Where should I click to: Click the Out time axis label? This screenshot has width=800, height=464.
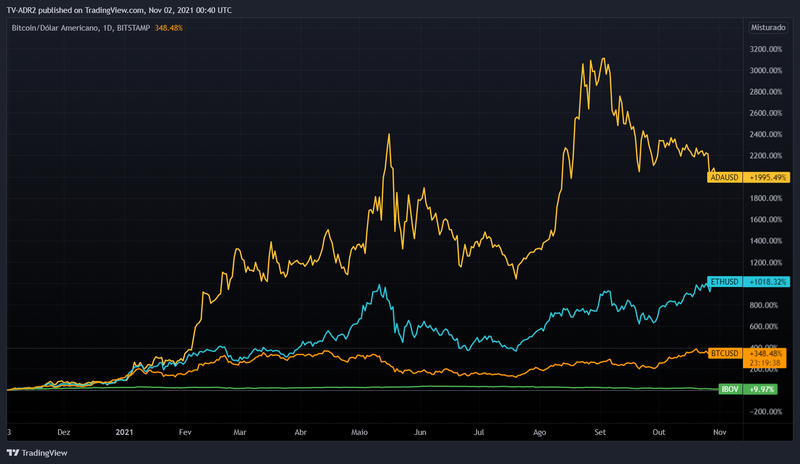tap(659, 432)
